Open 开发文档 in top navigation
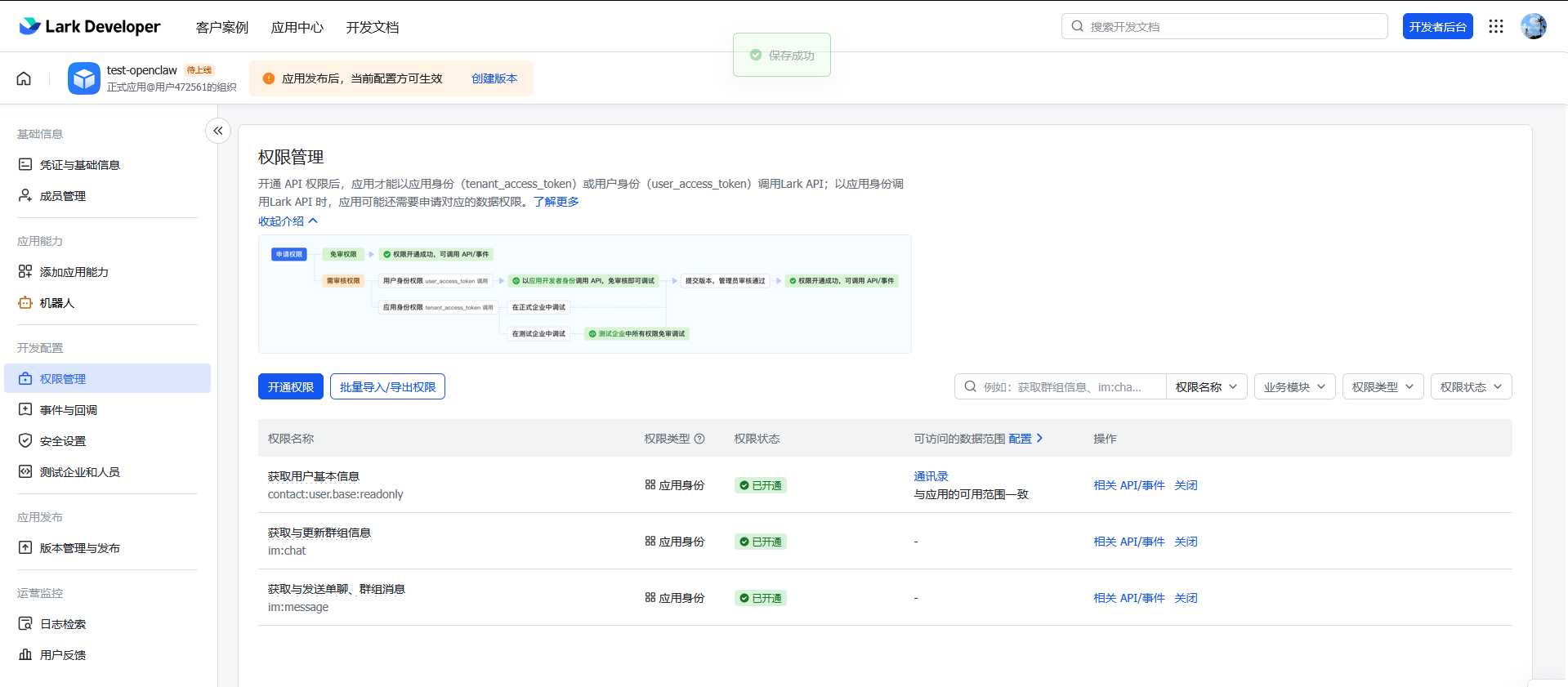 tap(373, 28)
